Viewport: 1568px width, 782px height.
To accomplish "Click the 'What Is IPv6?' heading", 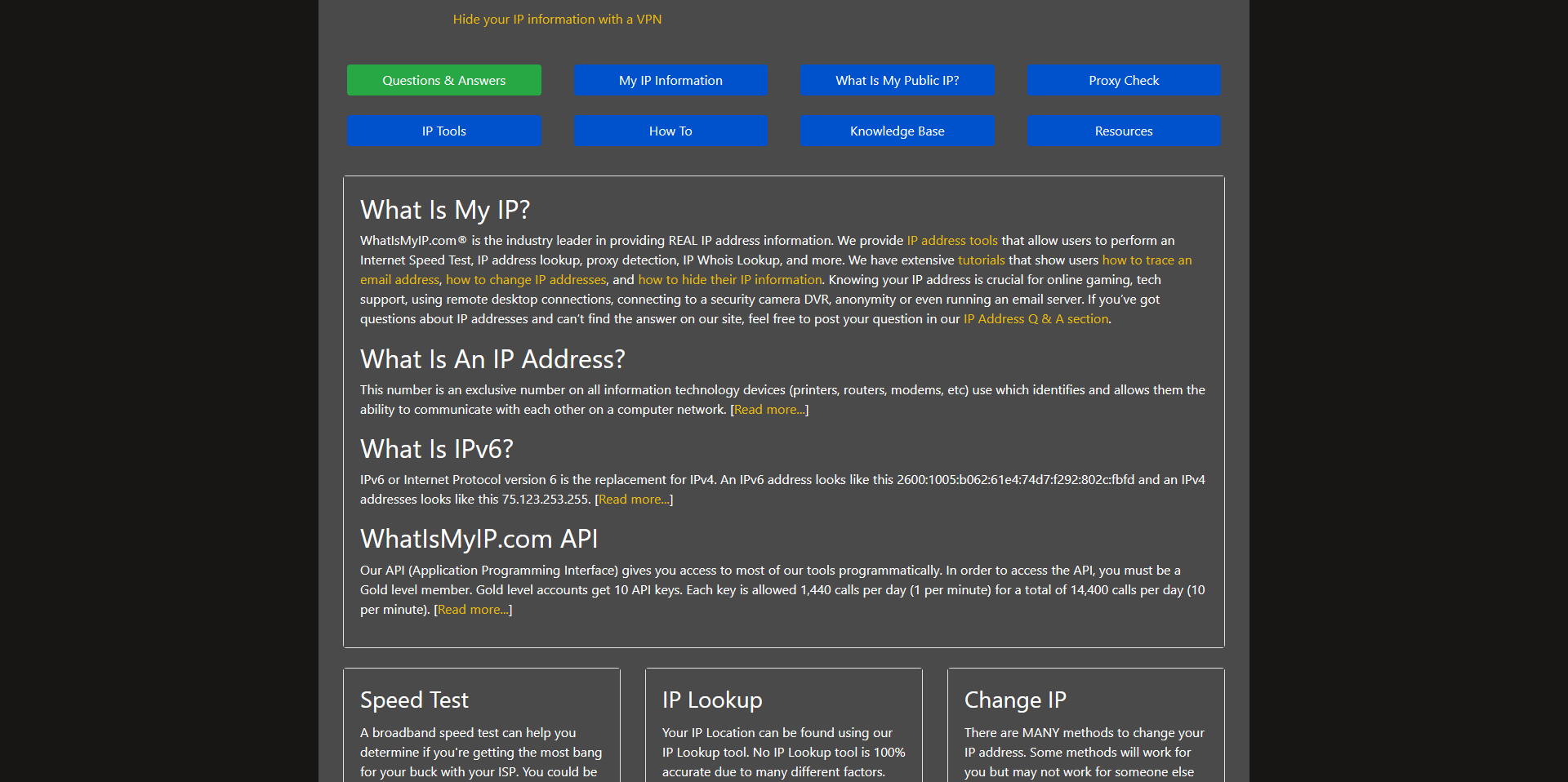I will tap(437, 449).
